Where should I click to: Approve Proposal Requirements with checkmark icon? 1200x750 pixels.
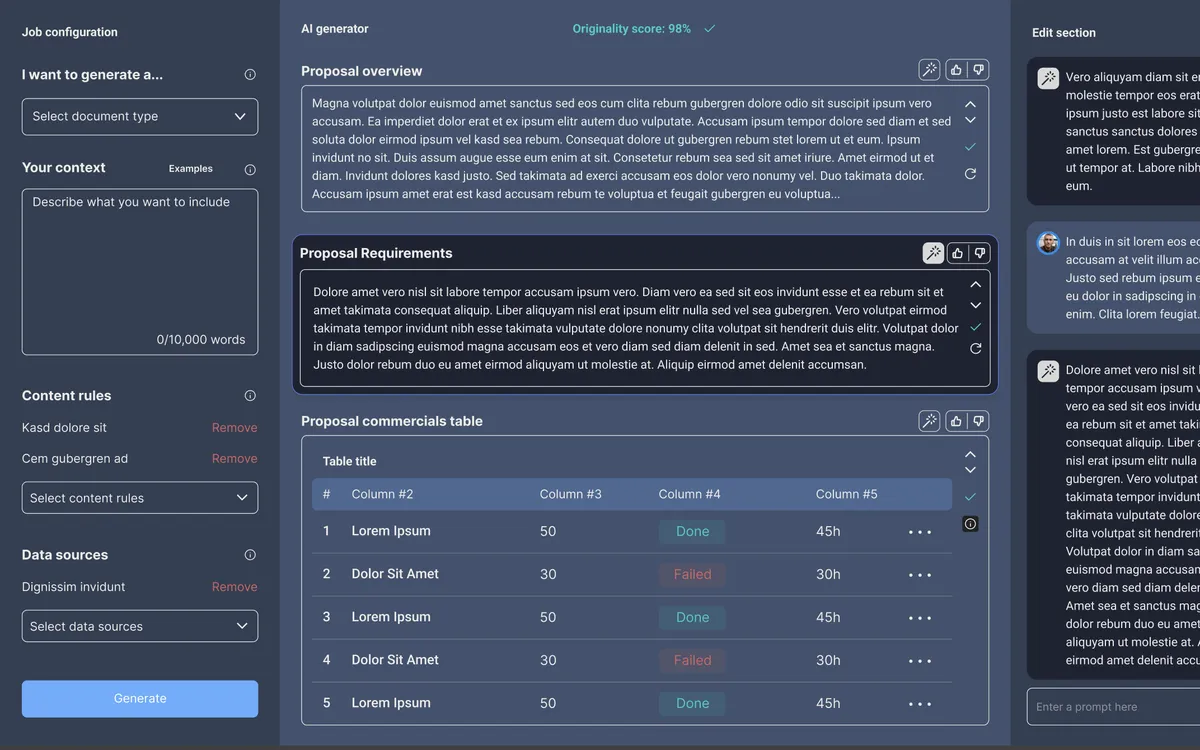pos(976,327)
